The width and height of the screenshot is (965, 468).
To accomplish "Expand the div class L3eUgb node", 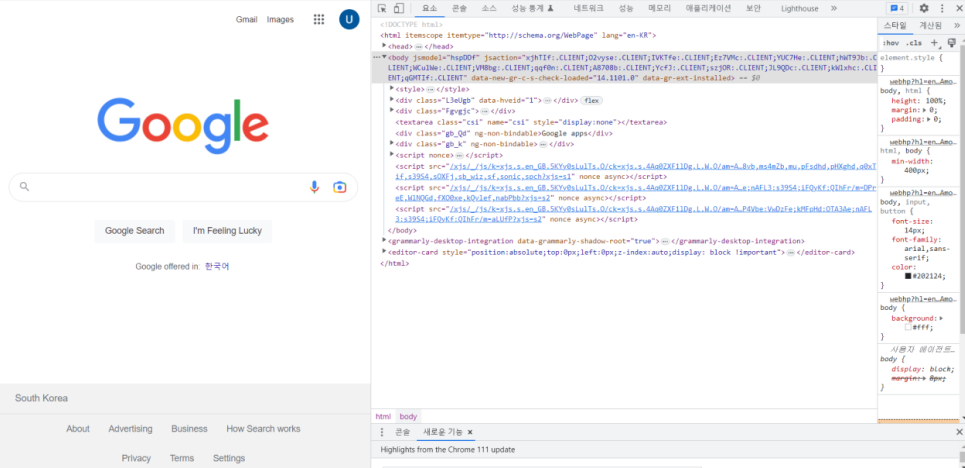I will (x=392, y=100).
